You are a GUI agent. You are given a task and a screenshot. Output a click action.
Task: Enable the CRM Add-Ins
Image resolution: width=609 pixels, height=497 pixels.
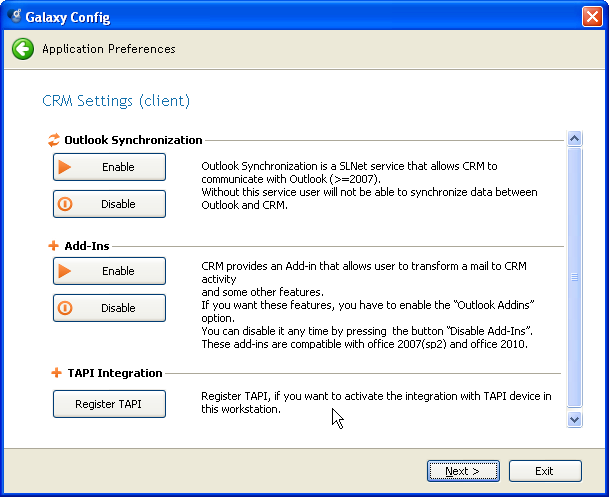109,271
